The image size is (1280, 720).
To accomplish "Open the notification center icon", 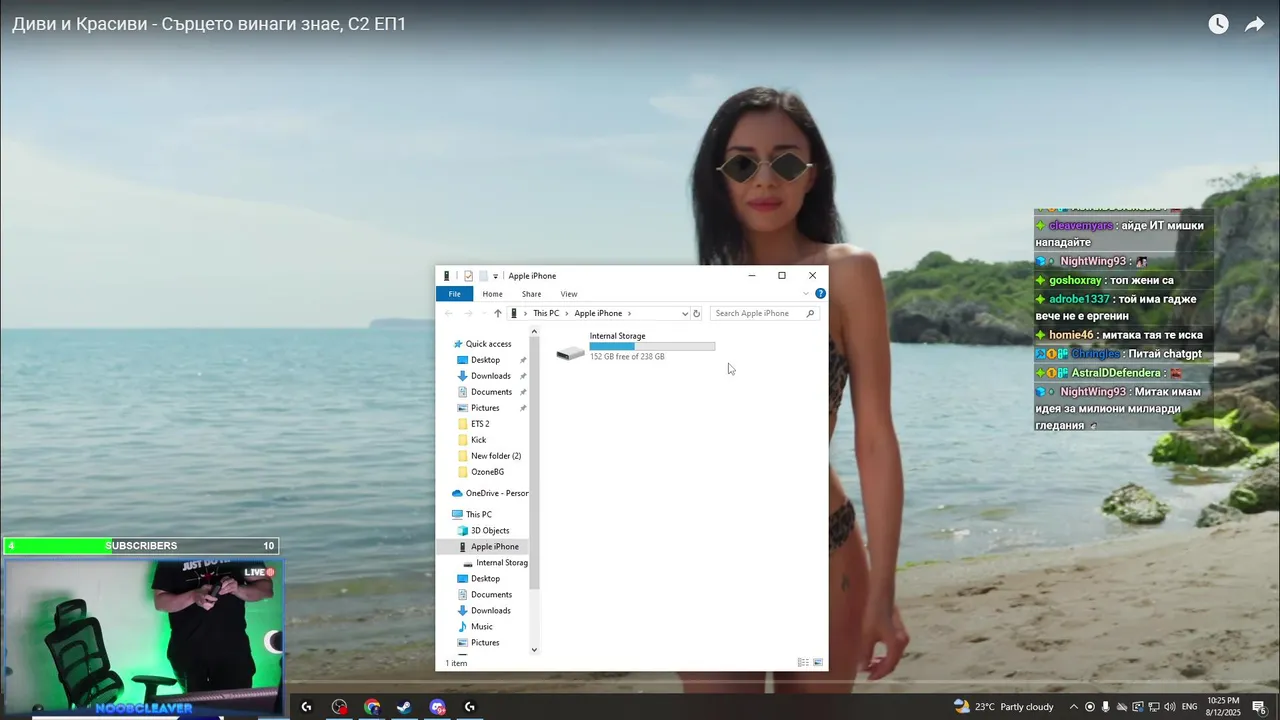I will tap(1259, 707).
